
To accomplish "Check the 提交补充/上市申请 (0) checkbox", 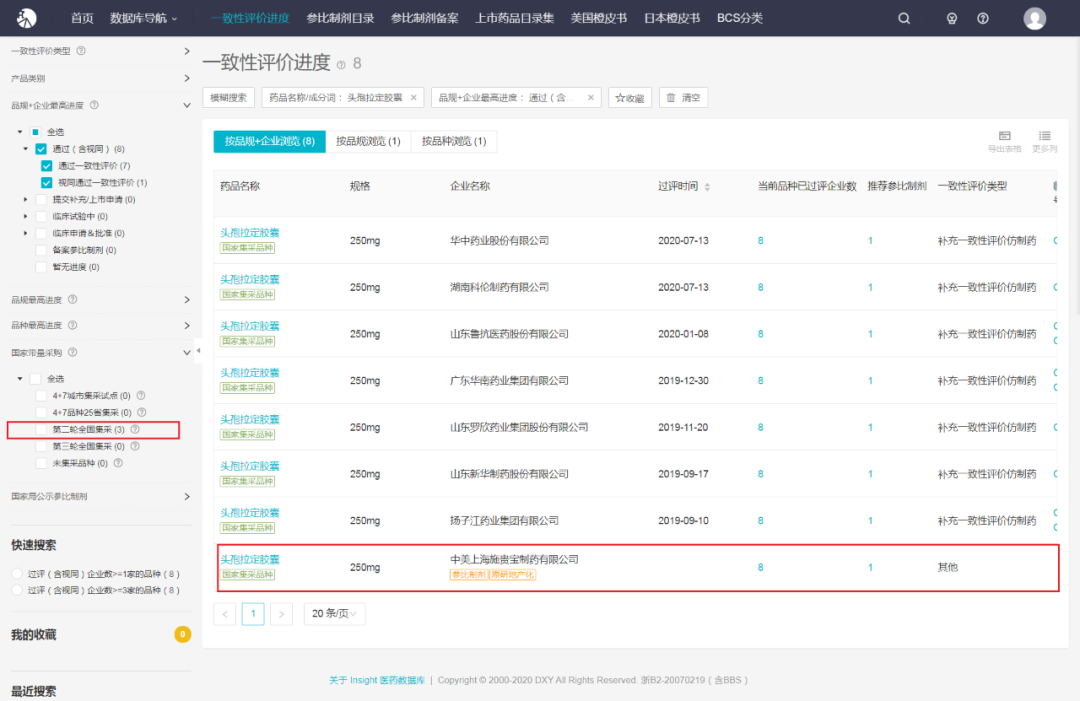I will (x=41, y=200).
